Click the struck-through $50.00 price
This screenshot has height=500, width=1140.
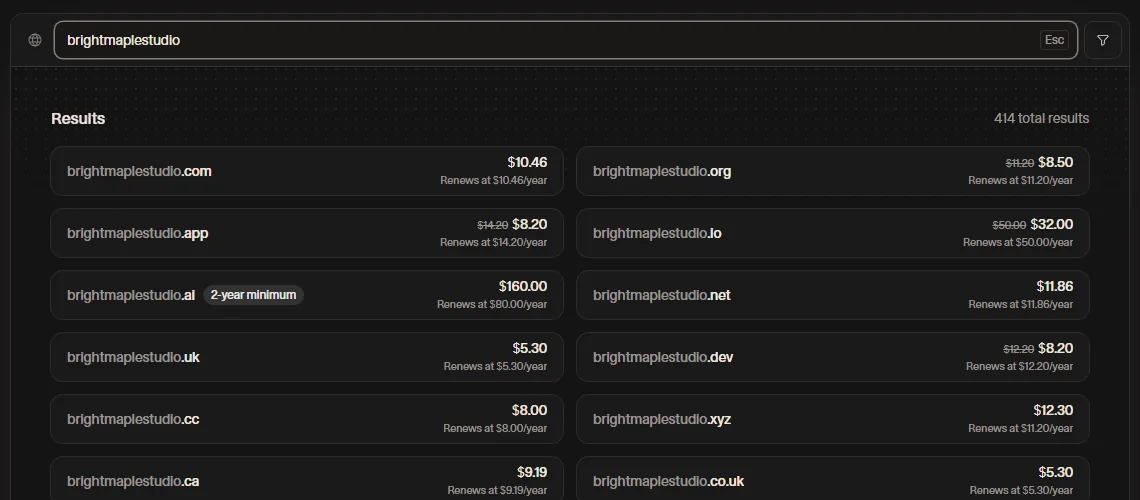click(1009, 225)
